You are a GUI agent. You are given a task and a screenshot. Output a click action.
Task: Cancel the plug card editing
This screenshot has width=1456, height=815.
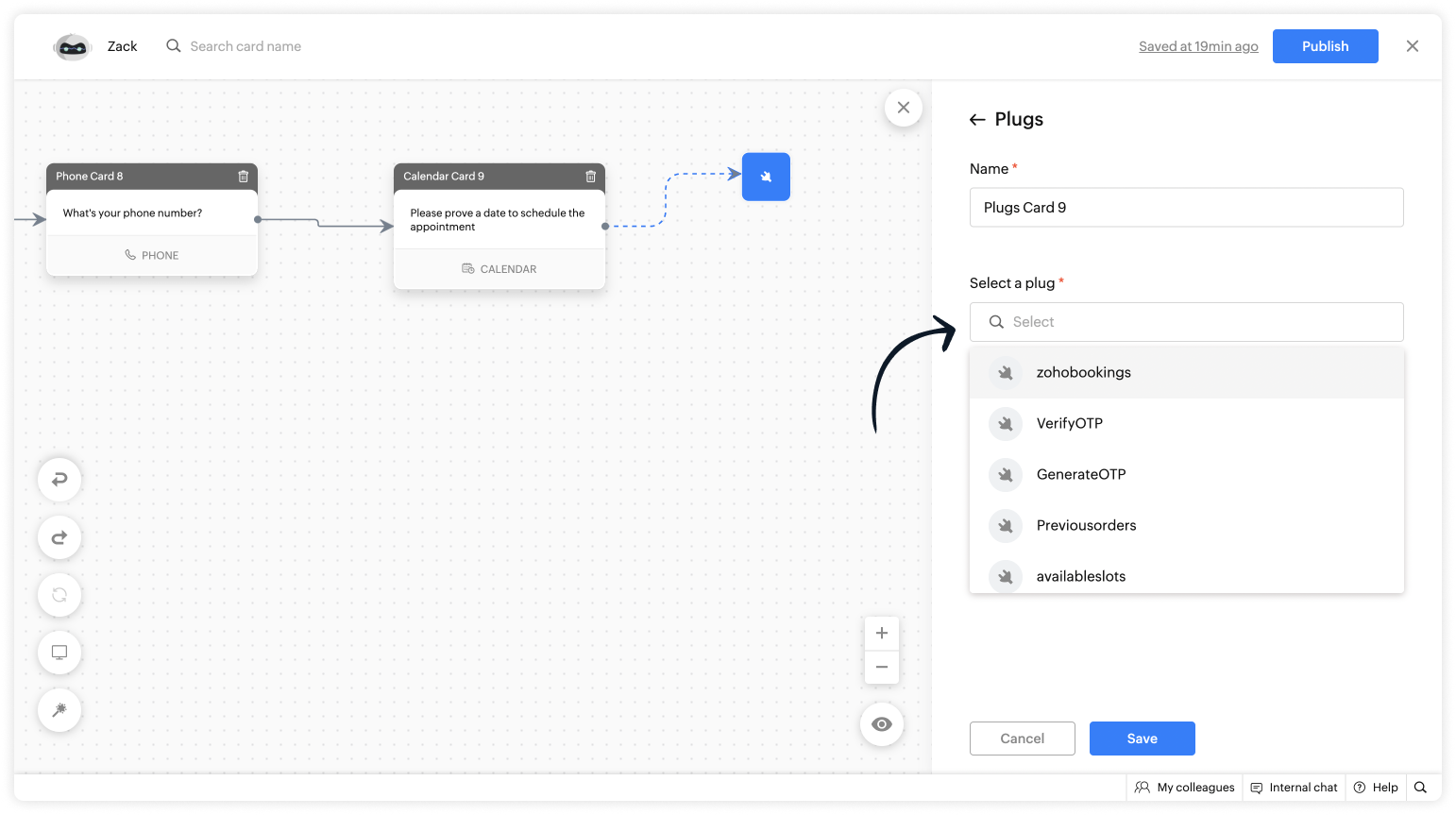click(x=1022, y=739)
